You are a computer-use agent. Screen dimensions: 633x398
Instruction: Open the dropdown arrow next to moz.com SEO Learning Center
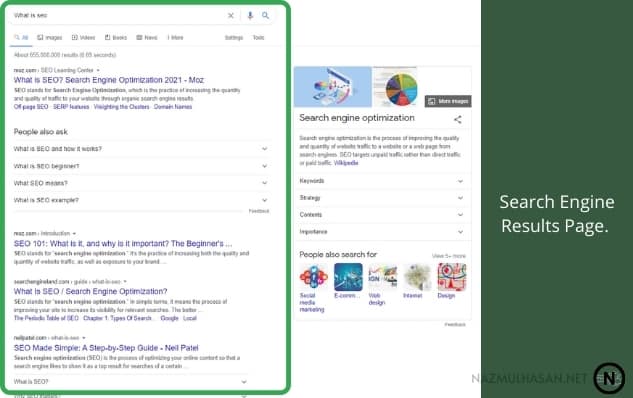click(98, 70)
